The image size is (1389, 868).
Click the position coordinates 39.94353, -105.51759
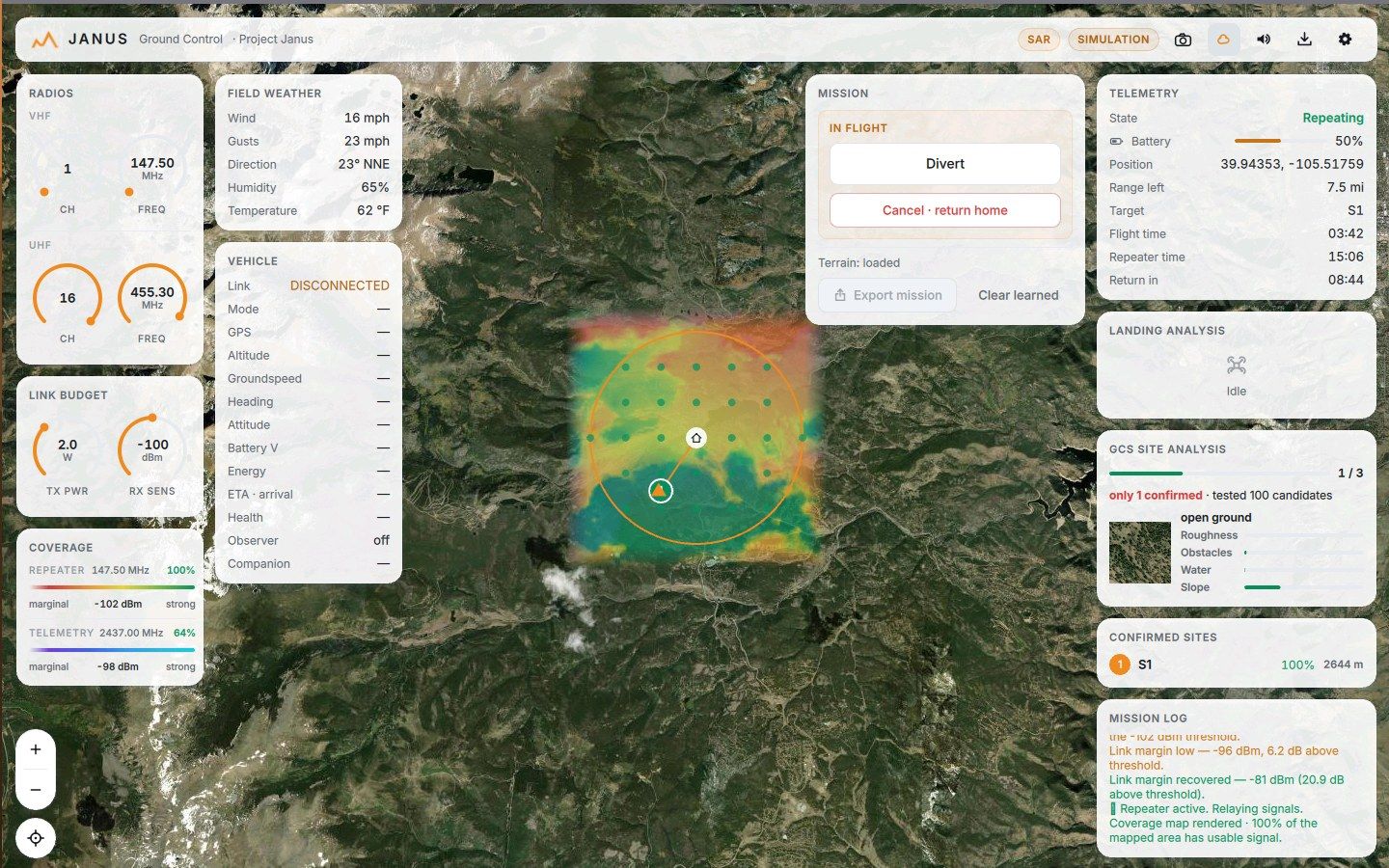pyautogui.click(x=1292, y=165)
